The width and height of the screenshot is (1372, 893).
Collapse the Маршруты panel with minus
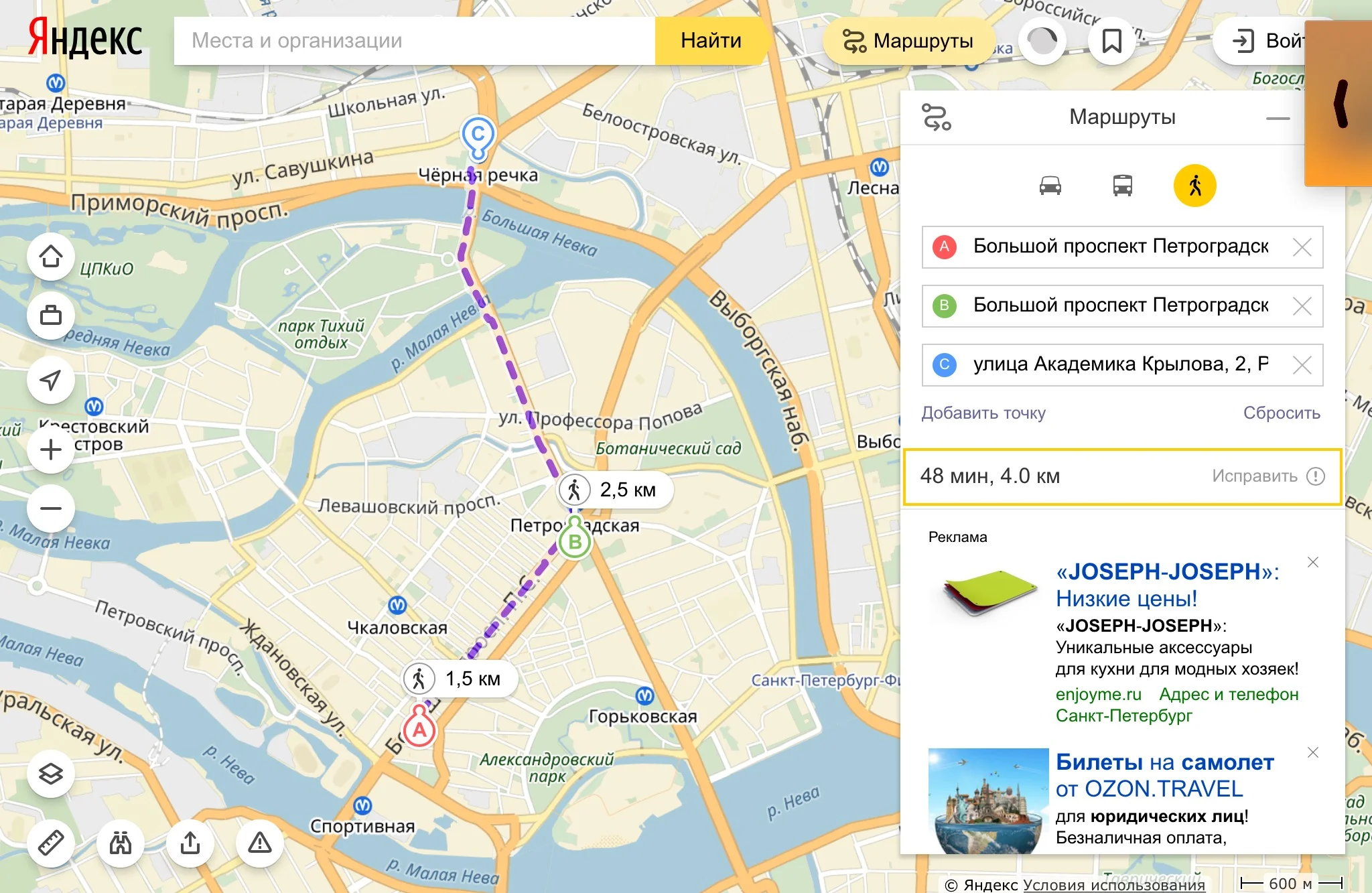pyautogui.click(x=1278, y=118)
